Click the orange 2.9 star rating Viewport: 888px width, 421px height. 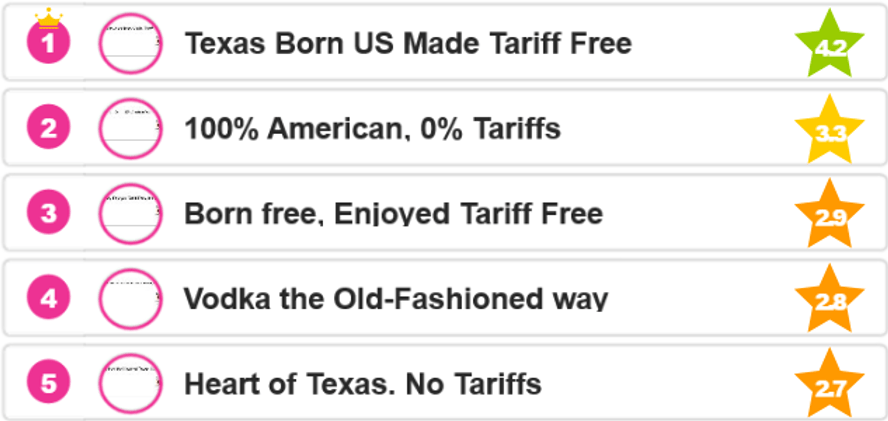click(x=829, y=216)
